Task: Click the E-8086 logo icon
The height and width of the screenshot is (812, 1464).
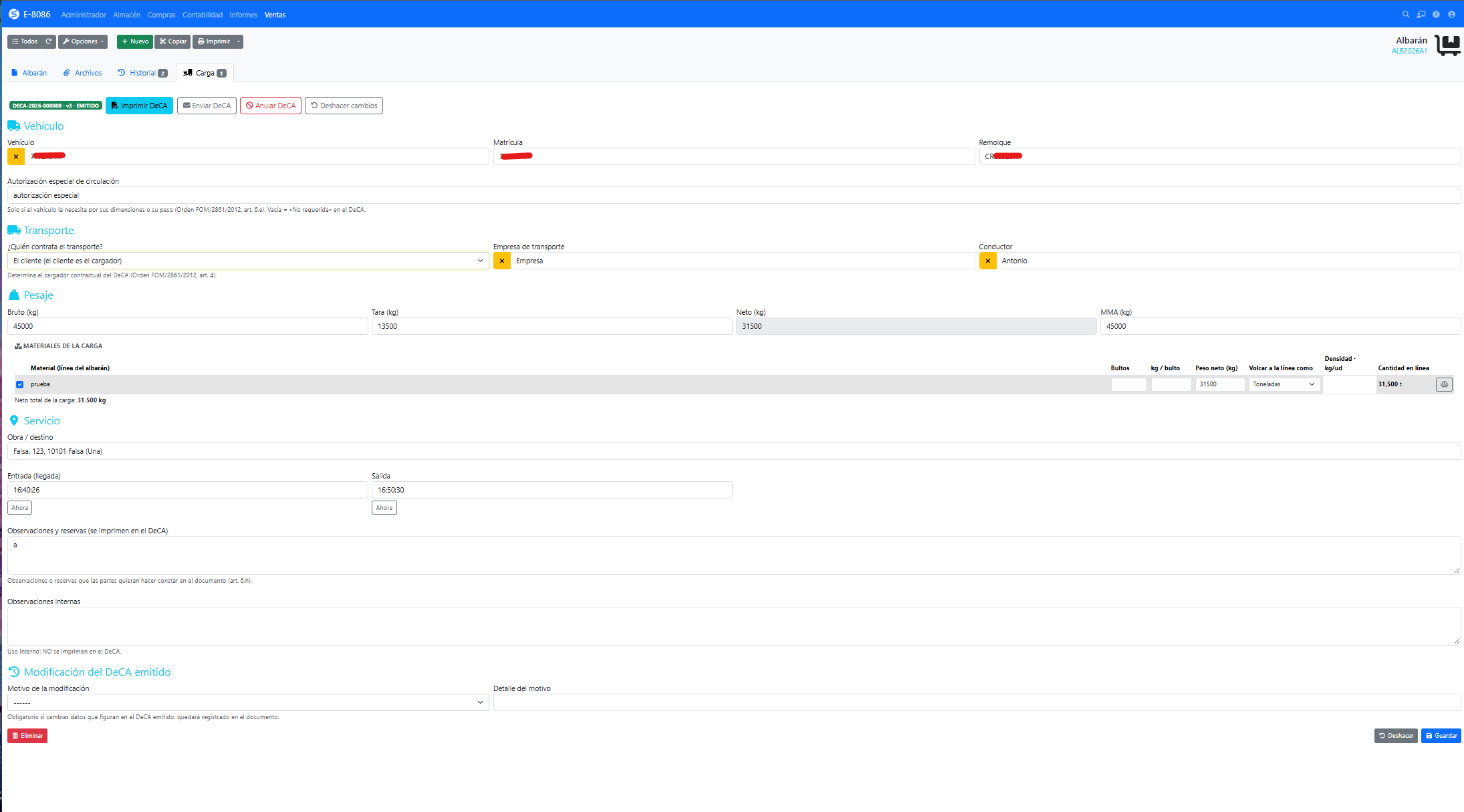Action: coord(14,14)
